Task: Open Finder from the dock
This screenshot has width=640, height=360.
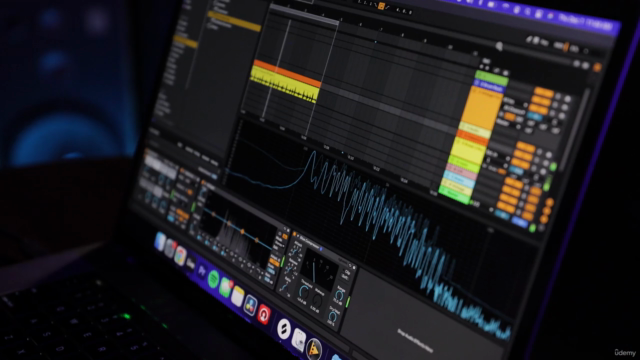Action: pos(160,242)
